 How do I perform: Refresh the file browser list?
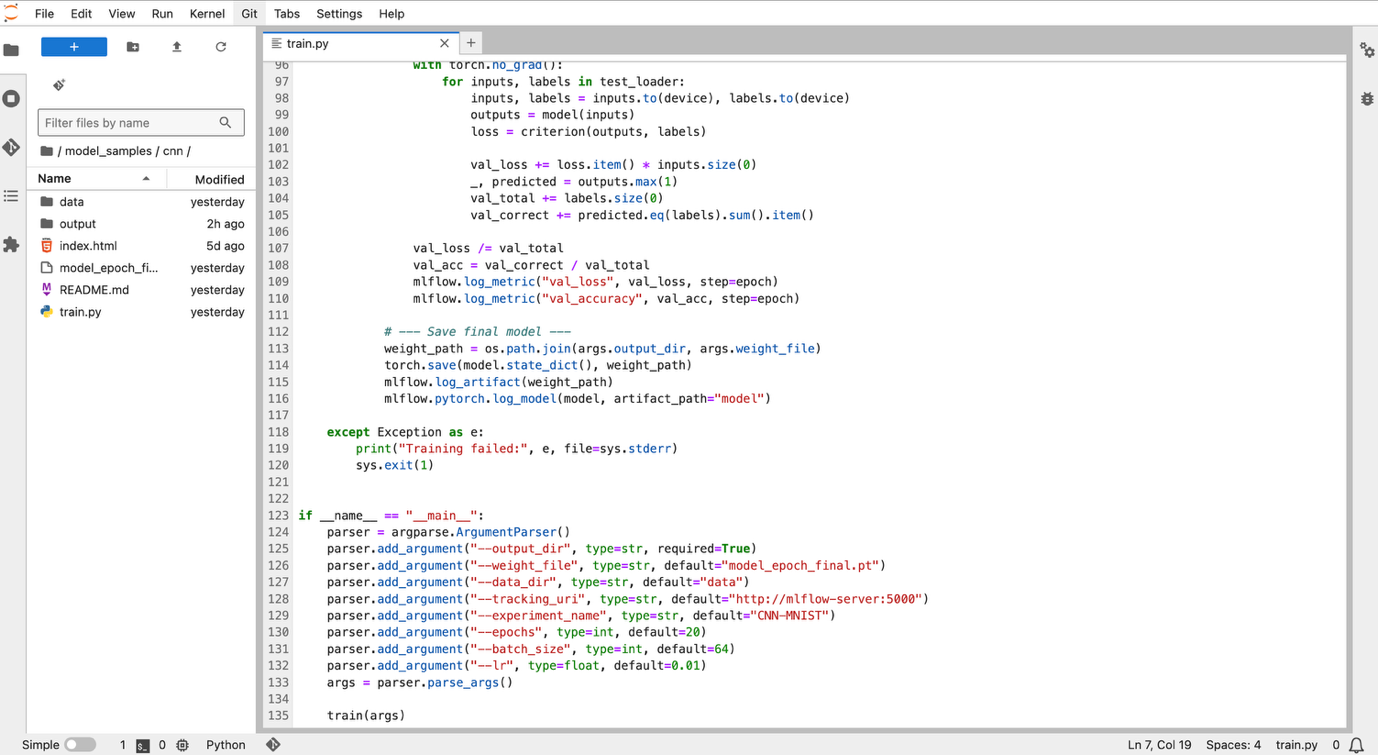pyautogui.click(x=221, y=47)
